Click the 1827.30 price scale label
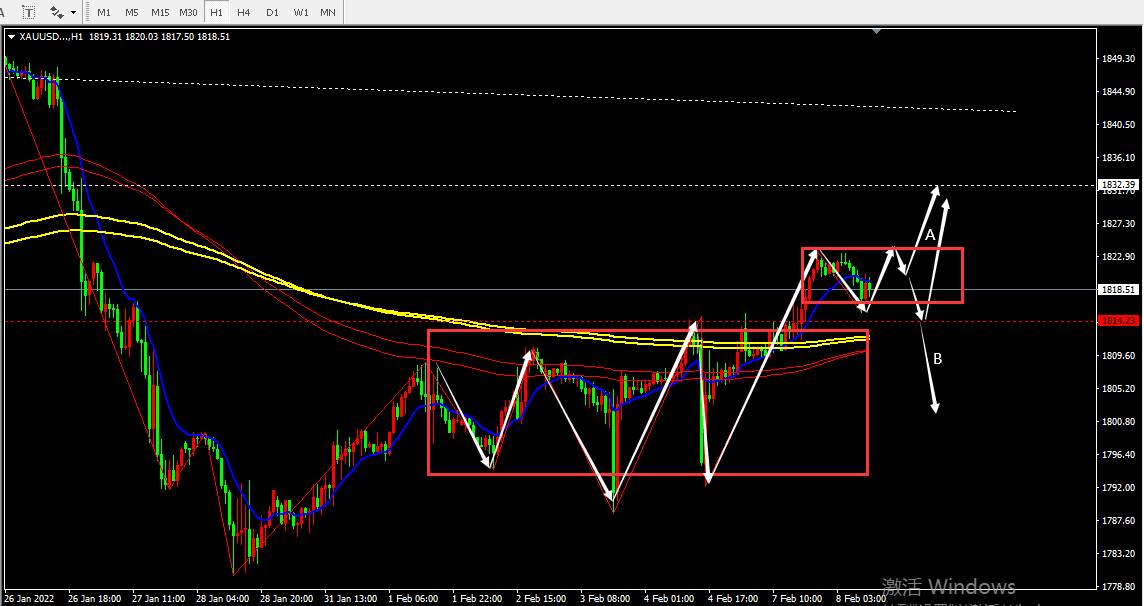This screenshot has height=606, width=1144. [x=1117, y=223]
